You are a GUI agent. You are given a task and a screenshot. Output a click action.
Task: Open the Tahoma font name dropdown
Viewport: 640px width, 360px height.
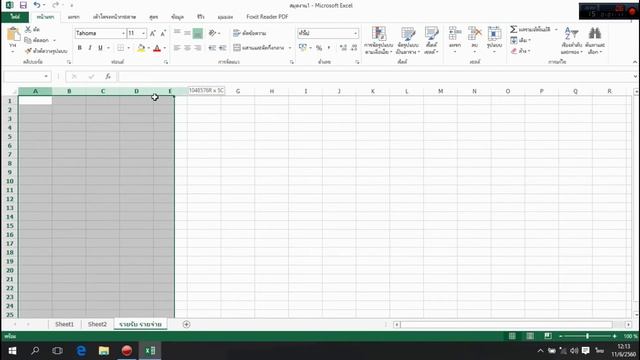click(123, 33)
